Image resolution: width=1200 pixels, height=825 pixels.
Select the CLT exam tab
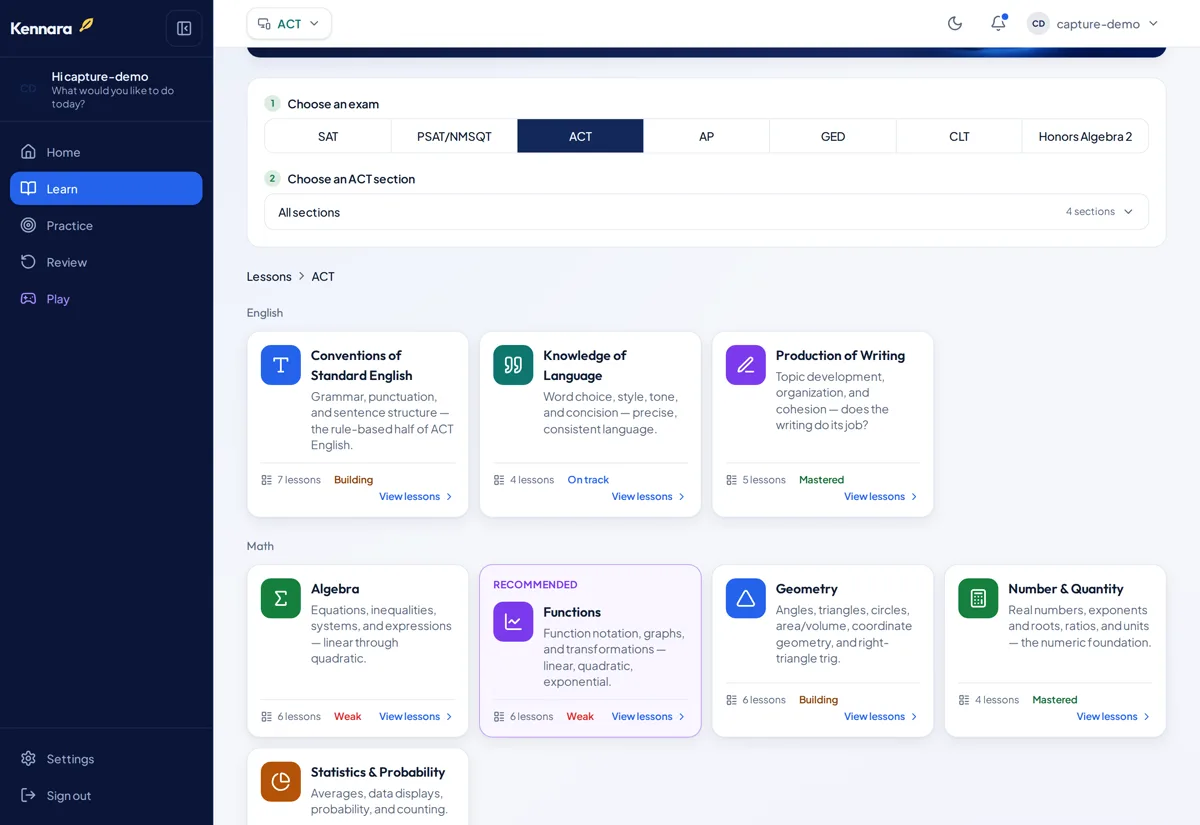[959, 136]
